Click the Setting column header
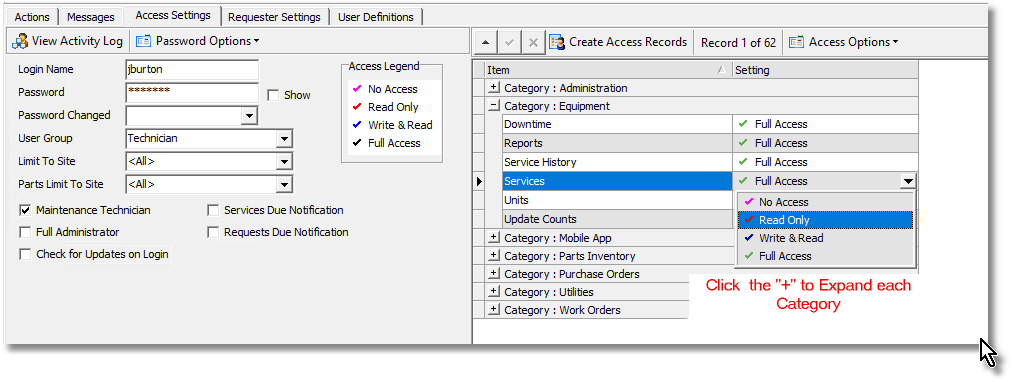Image resolution: width=1012 pixels, height=382 pixels. (x=825, y=70)
